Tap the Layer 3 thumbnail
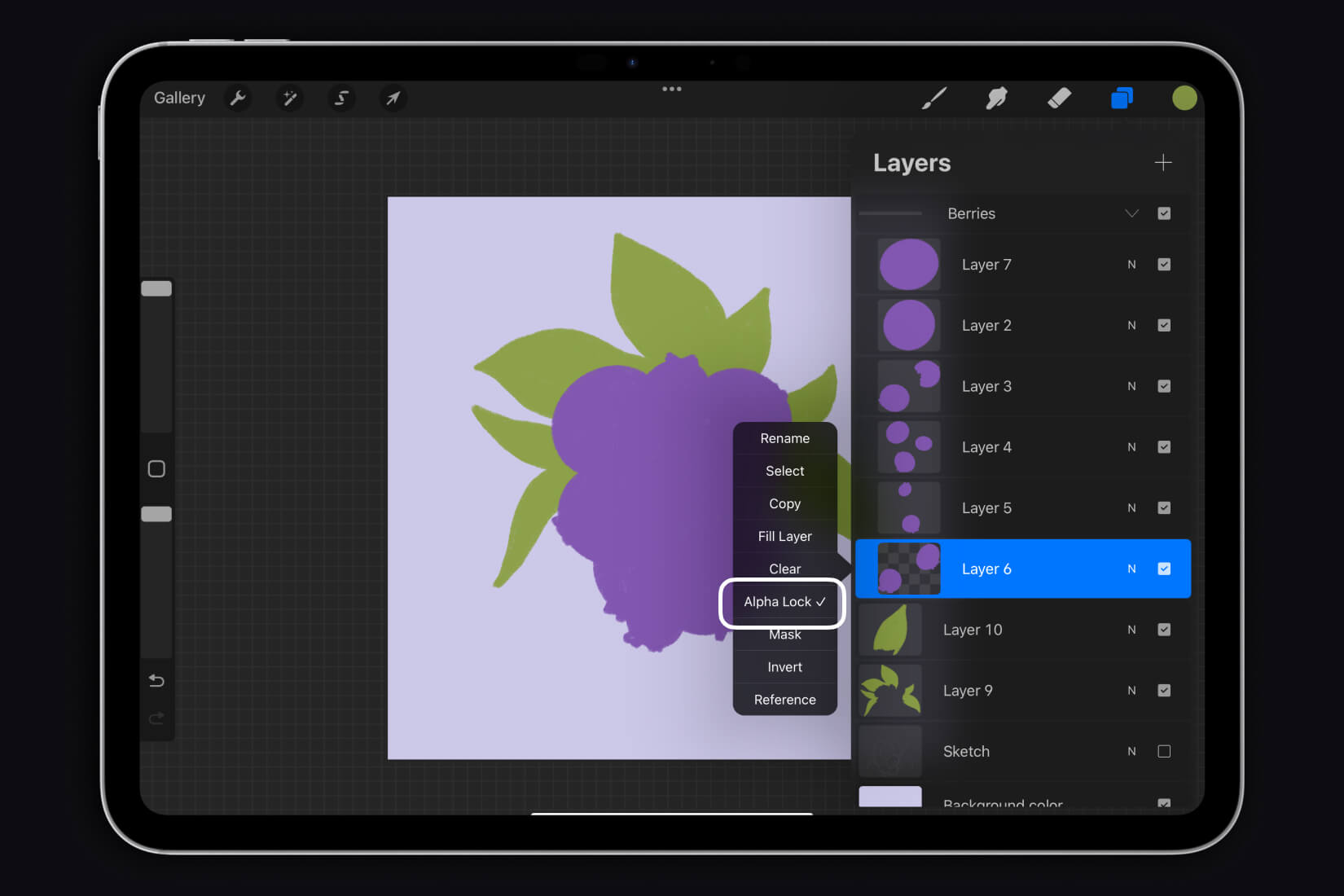Screen dimensions: 1344x896 coord(909,386)
